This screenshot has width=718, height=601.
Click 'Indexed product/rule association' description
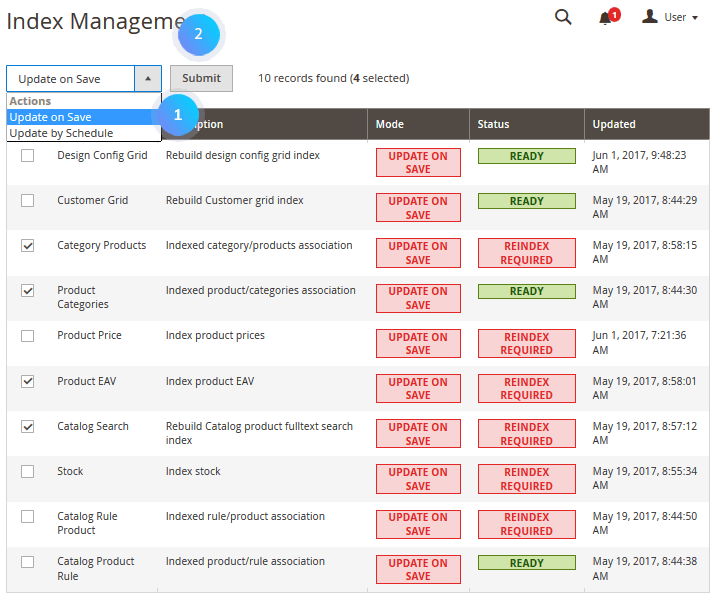245,562
